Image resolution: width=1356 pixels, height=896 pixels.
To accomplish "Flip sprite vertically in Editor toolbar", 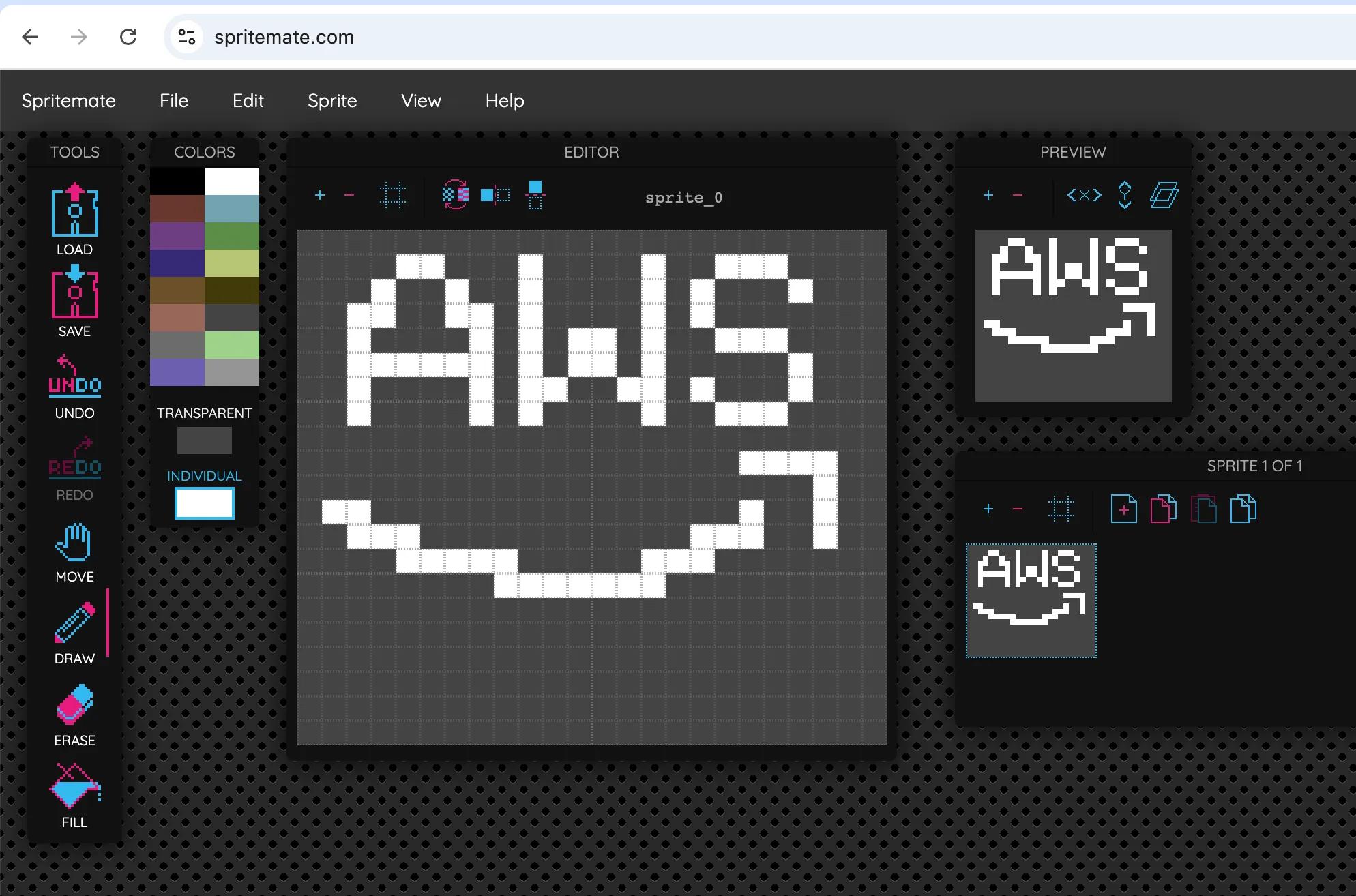I will tap(535, 196).
